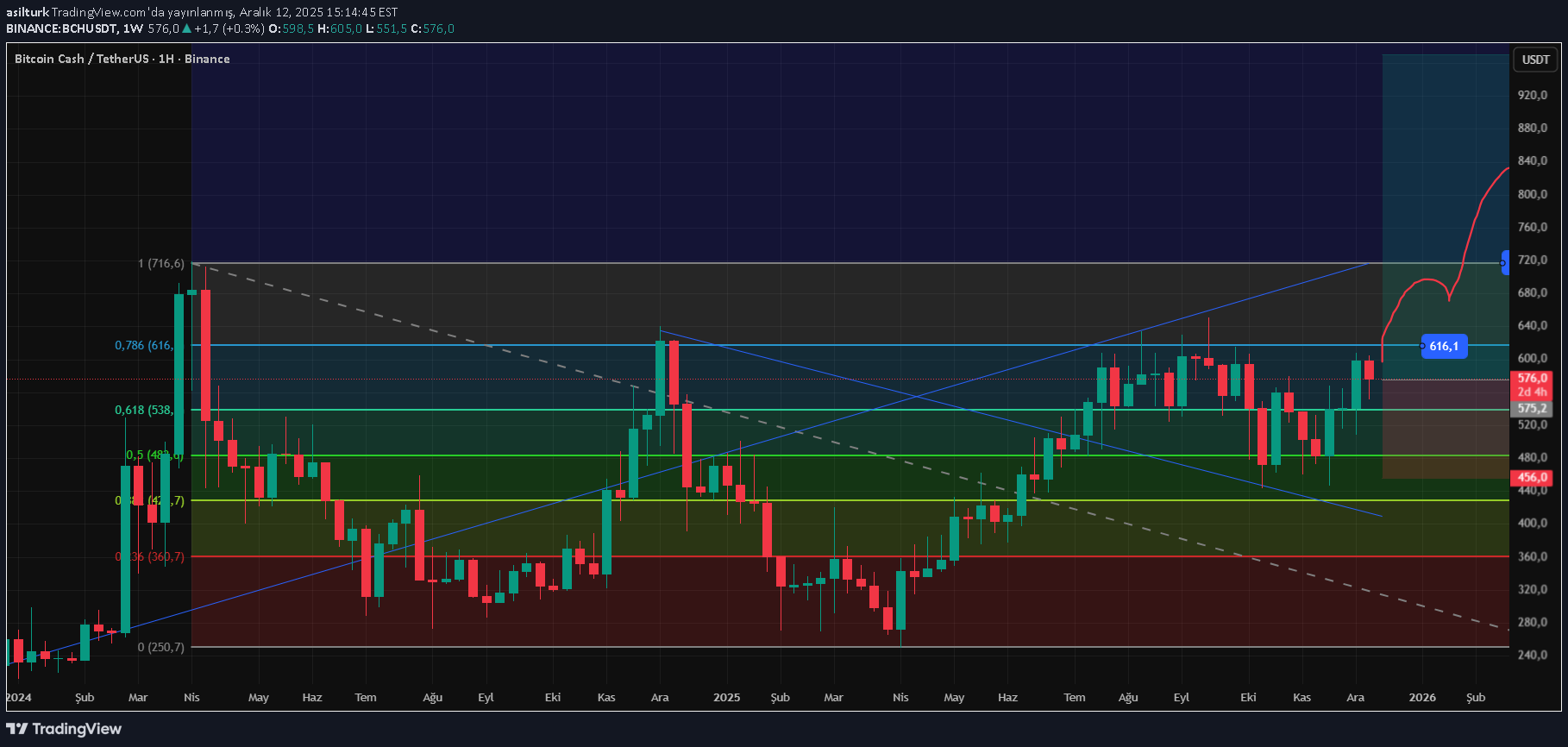Click the Bitcoin Cash / TetherUS chart title
Screen dimensions: 1568x747
(x=122, y=59)
